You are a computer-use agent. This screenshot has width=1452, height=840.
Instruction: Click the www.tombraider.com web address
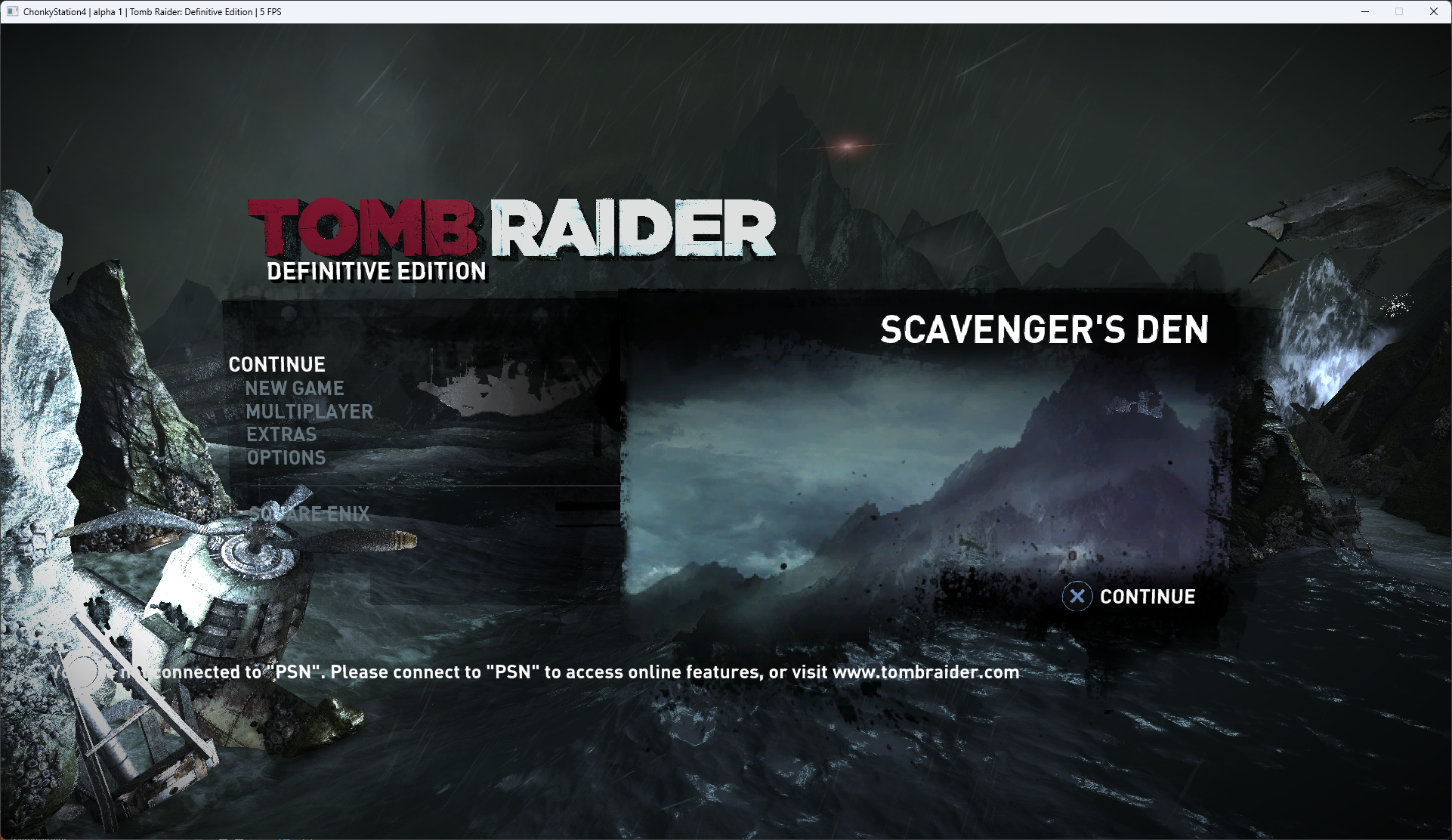pos(925,672)
